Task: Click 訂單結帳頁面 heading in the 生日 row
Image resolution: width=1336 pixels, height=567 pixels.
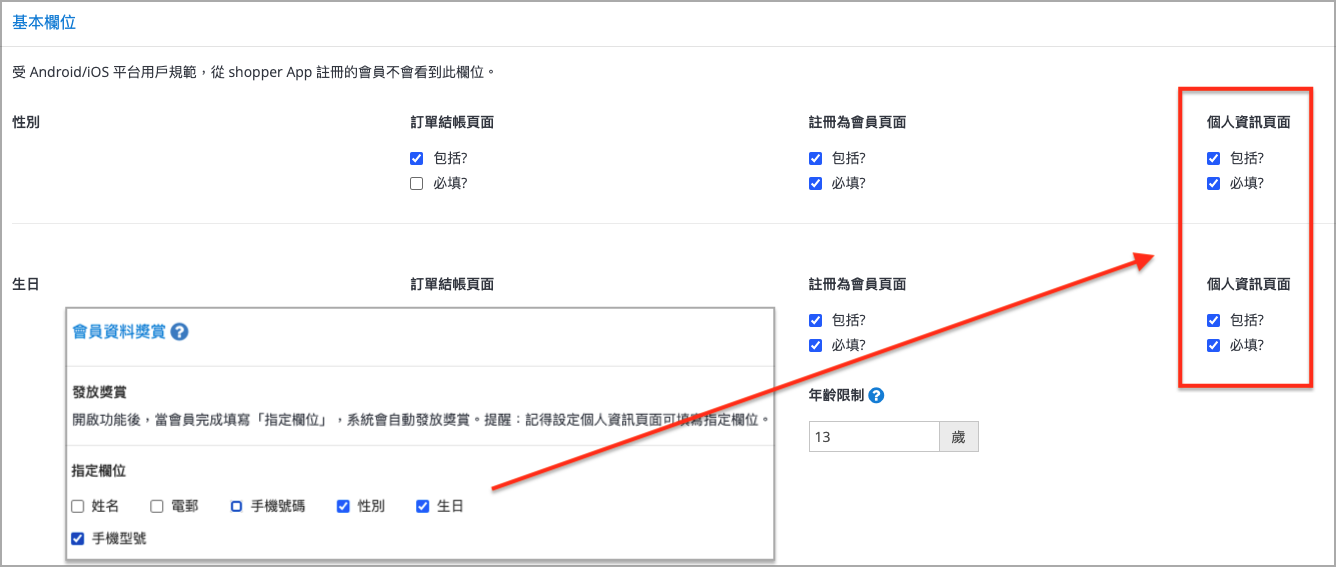Action: pos(452,284)
